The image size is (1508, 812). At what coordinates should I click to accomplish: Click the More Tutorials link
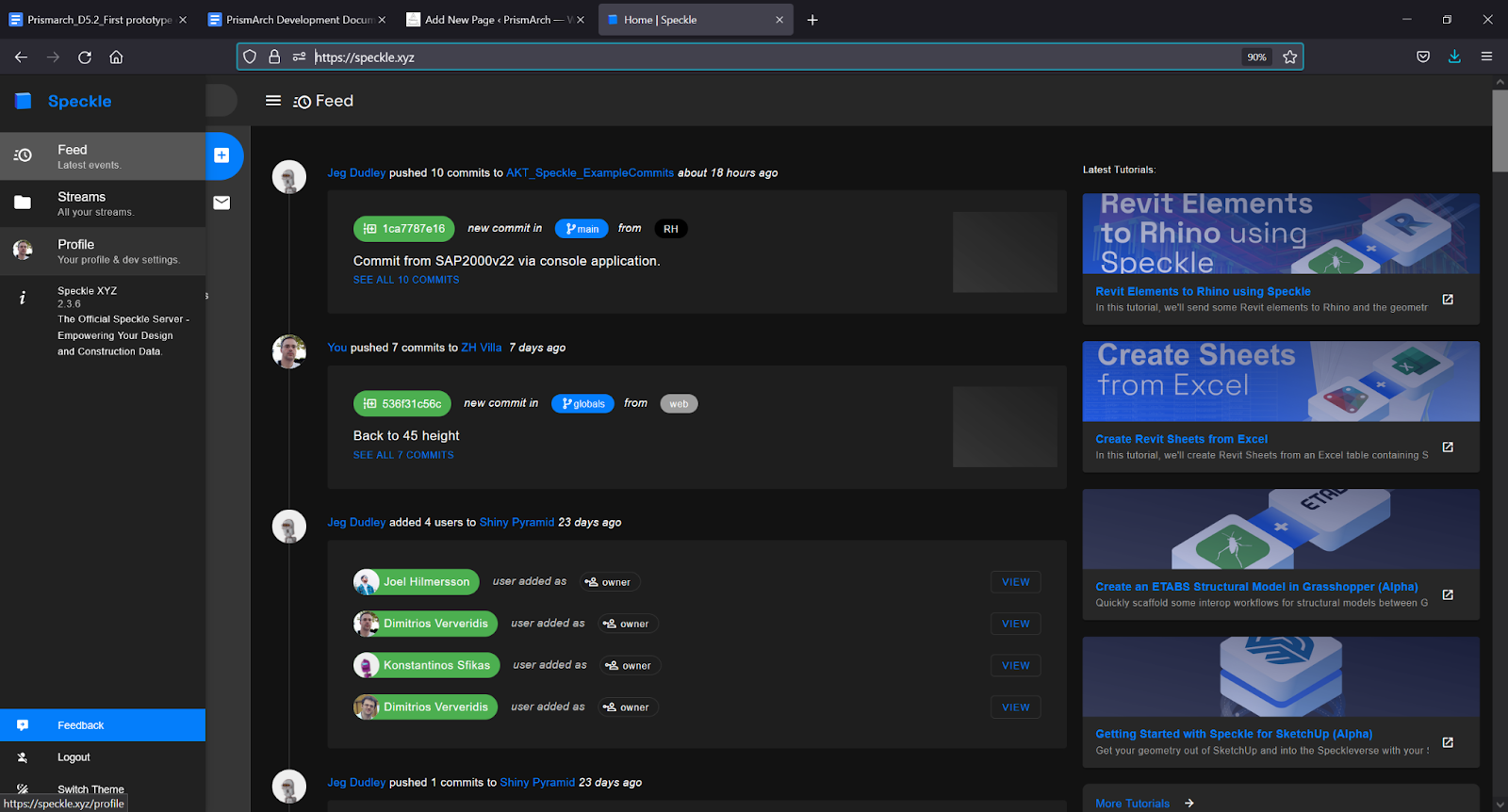point(1132,804)
